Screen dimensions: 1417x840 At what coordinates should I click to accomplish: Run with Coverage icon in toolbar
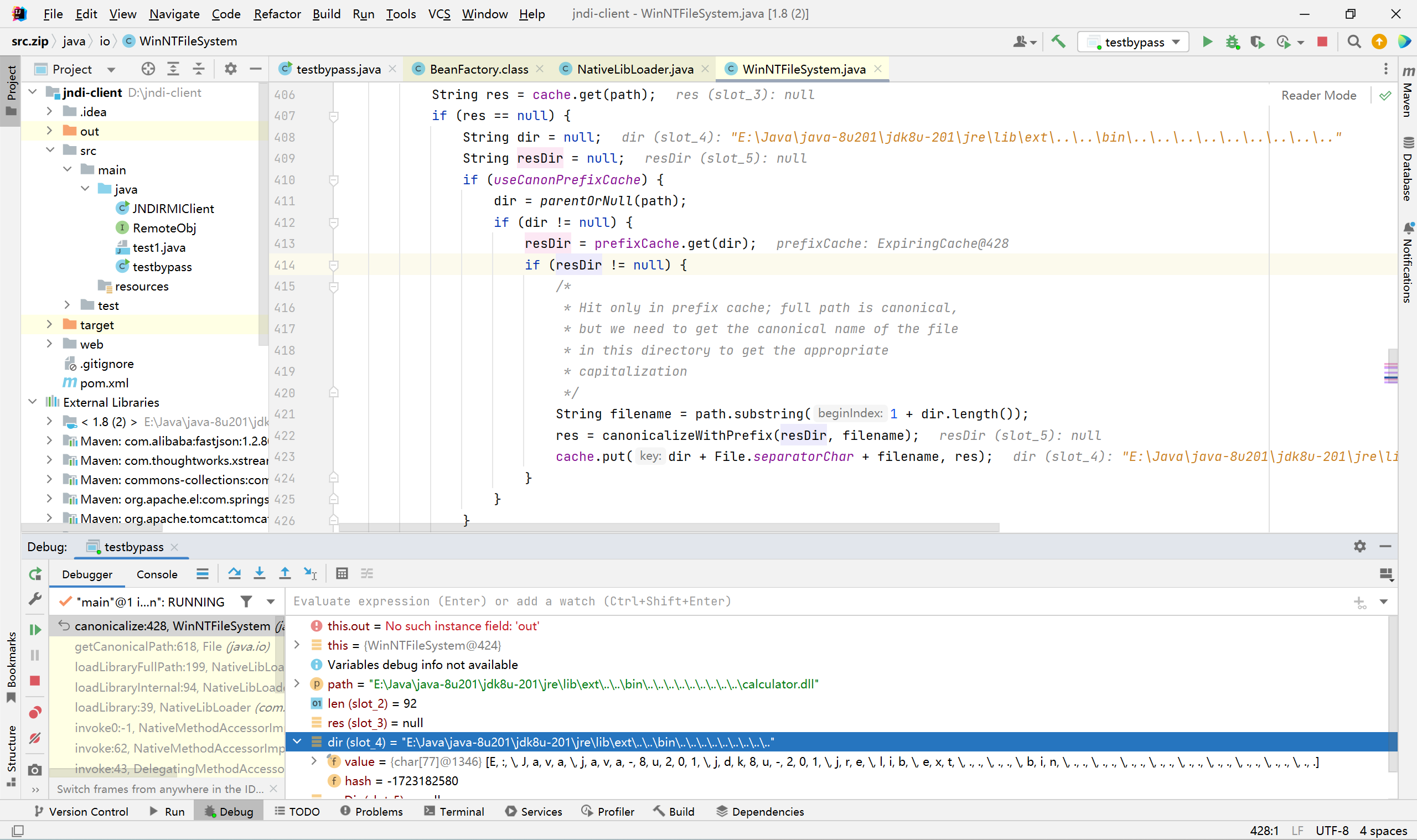(x=1258, y=42)
